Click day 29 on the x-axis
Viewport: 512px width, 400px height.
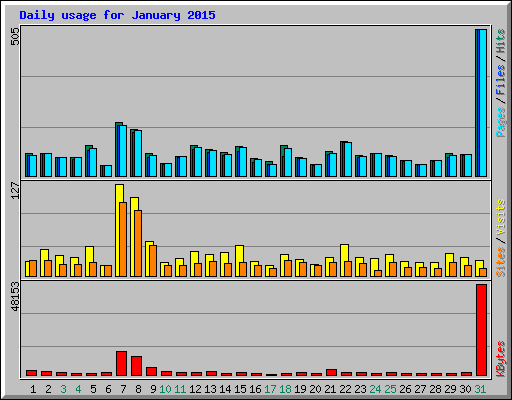coord(450,389)
